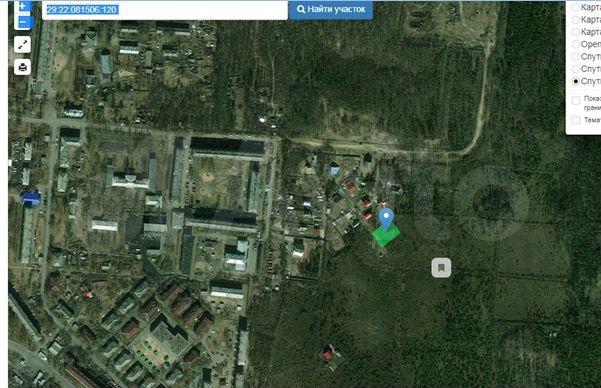The height and width of the screenshot is (388, 601).
Task: Focus the cadastral number search field
Action: (x=165, y=10)
